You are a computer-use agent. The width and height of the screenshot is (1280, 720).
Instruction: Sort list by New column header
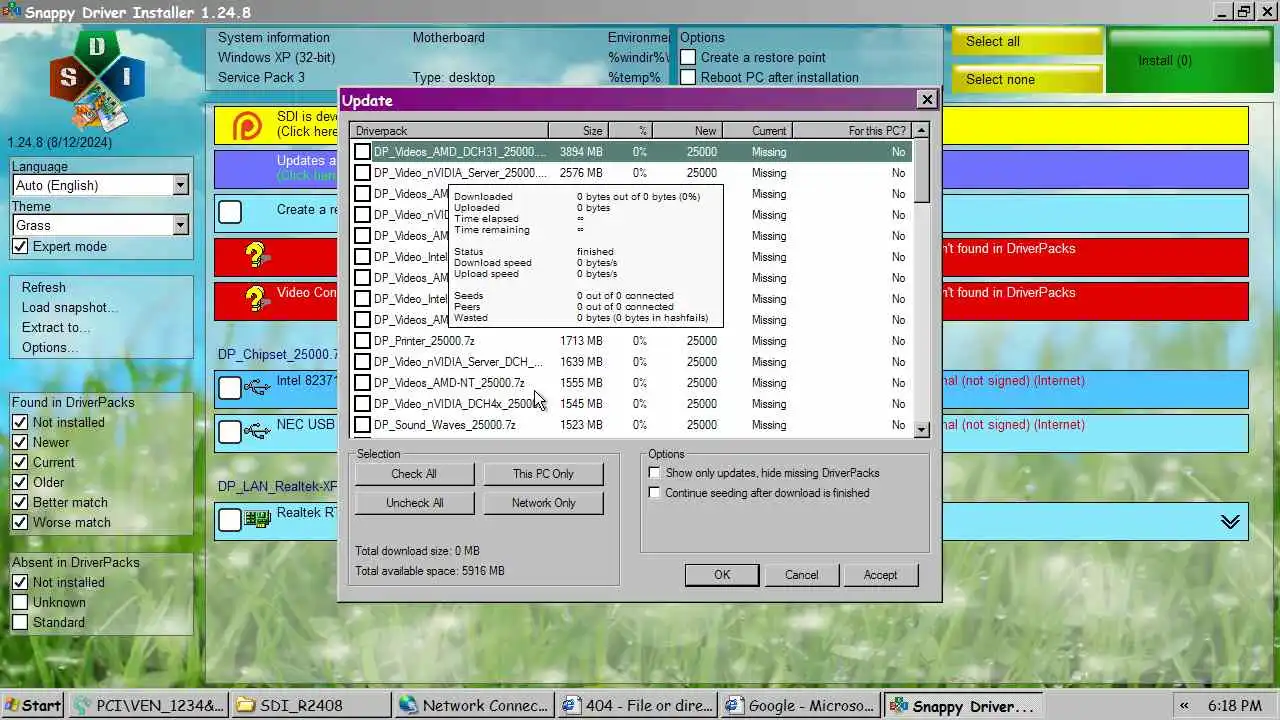click(688, 131)
